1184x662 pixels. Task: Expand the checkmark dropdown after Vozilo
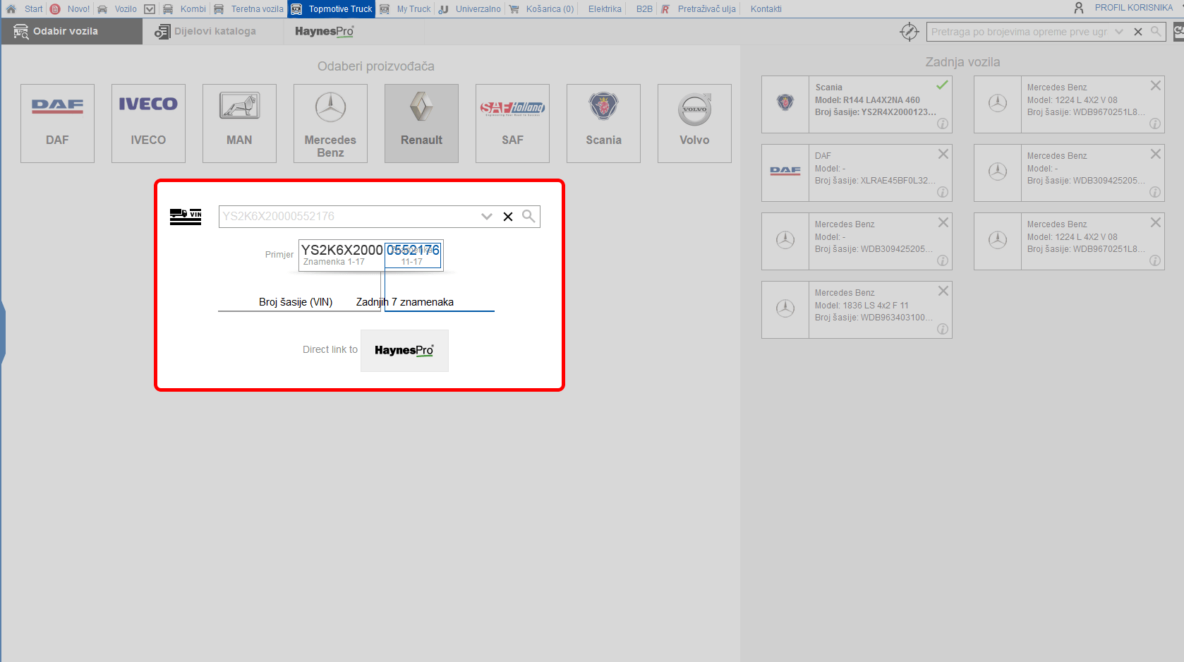[150, 9]
